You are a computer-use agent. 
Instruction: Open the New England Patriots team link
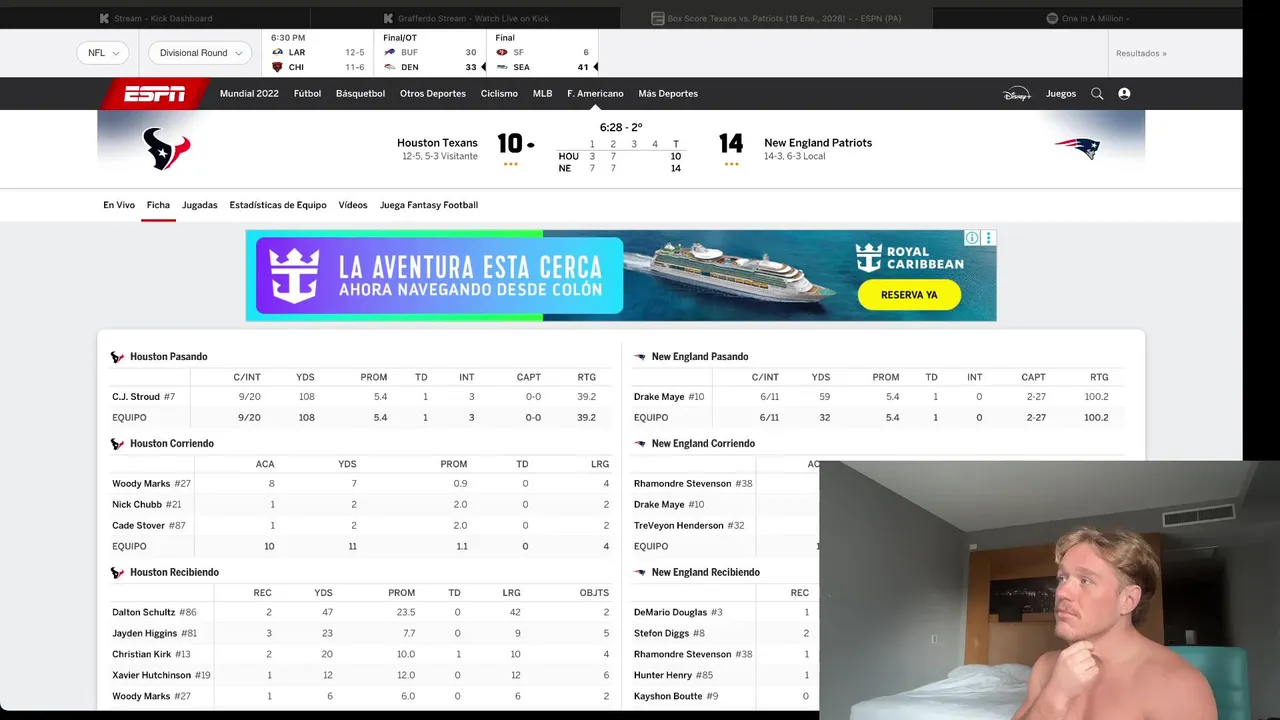818,143
